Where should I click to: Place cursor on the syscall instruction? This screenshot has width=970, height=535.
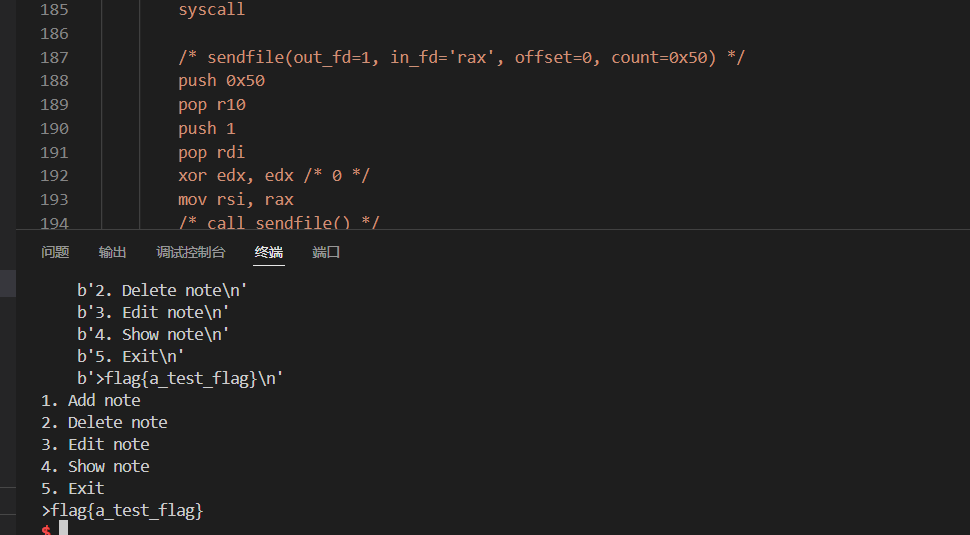(x=211, y=10)
